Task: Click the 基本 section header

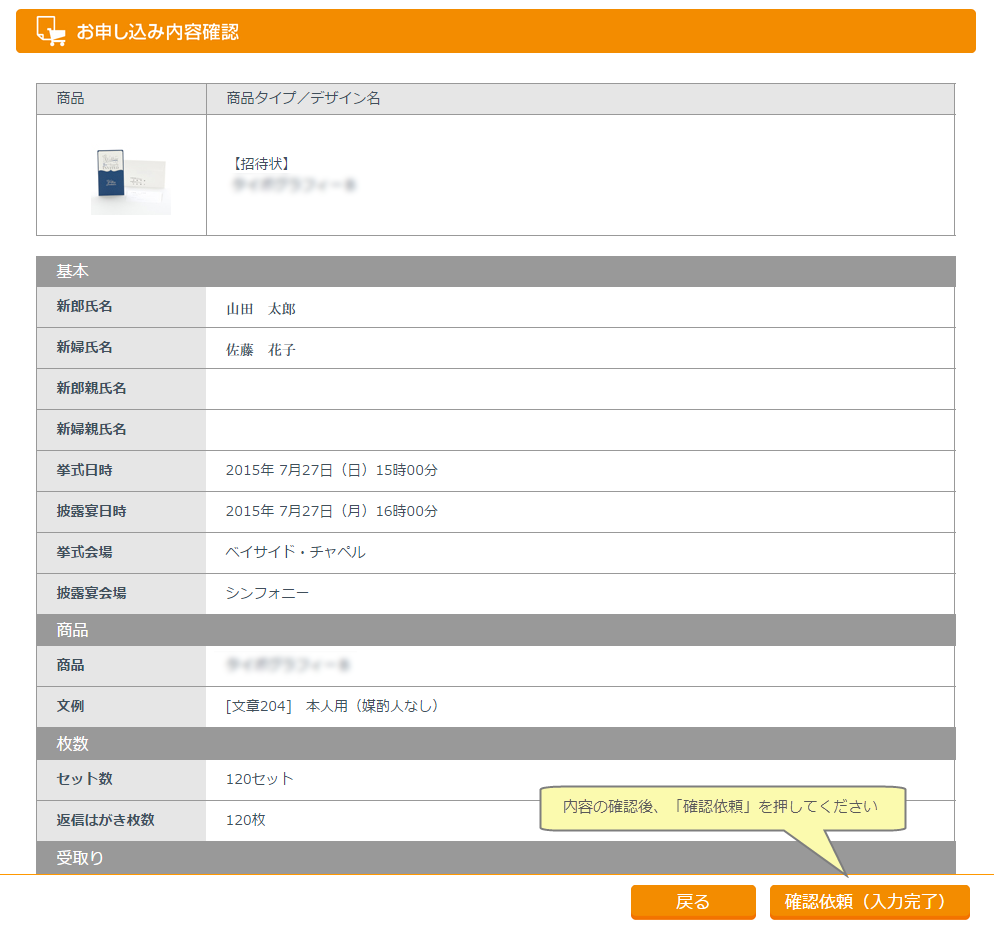Action: click(72, 271)
